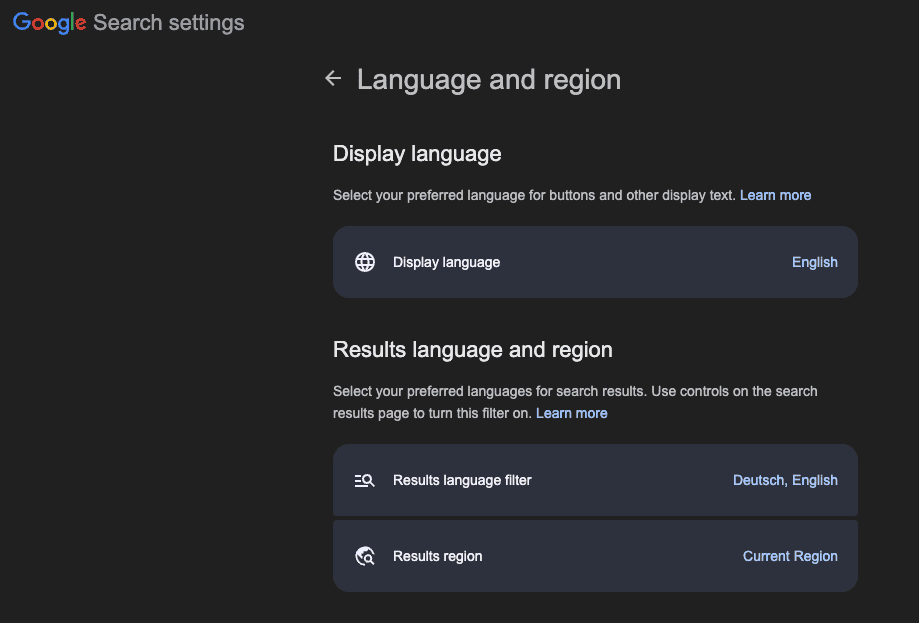This screenshot has height=623, width=919.
Task: Click the Display language label text
Action: point(446,262)
